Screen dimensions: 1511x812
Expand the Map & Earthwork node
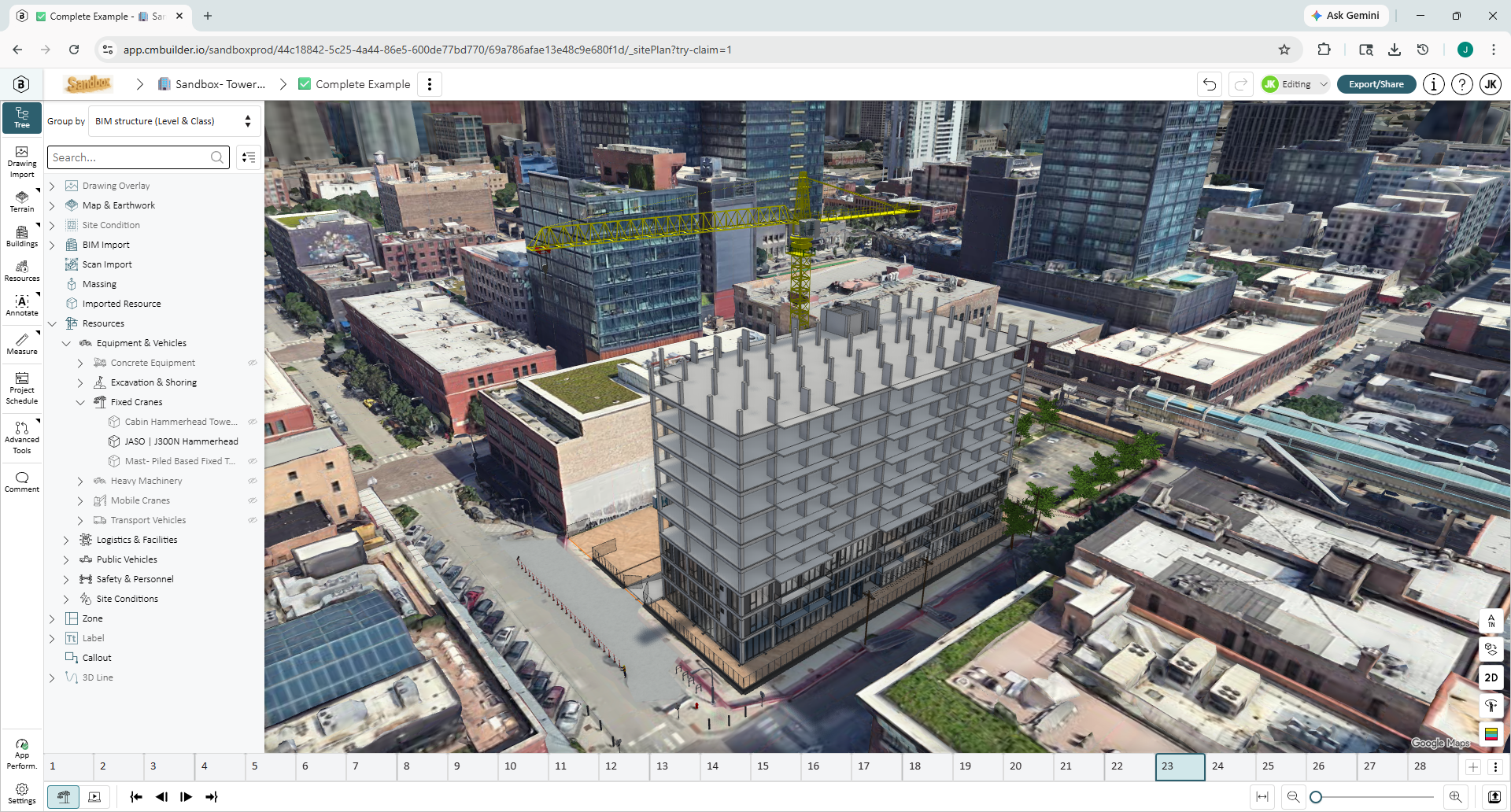[52, 205]
